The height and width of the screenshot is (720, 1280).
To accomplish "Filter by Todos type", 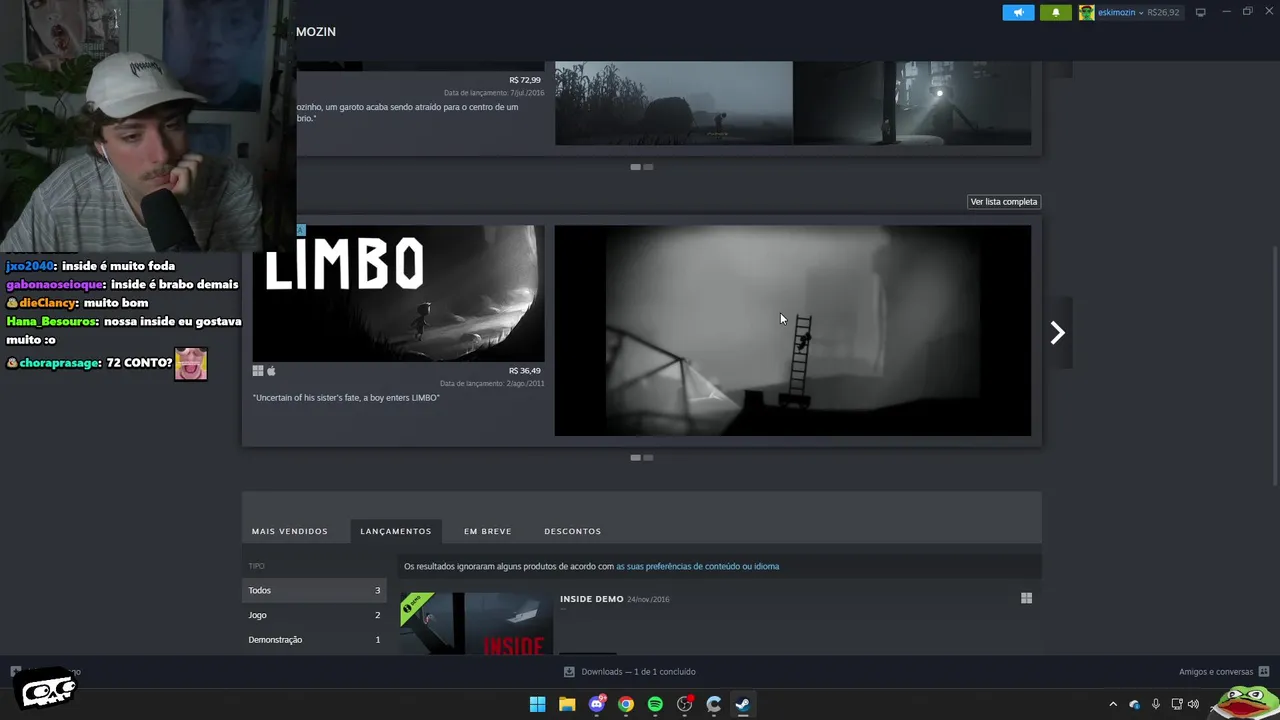I will coord(314,590).
